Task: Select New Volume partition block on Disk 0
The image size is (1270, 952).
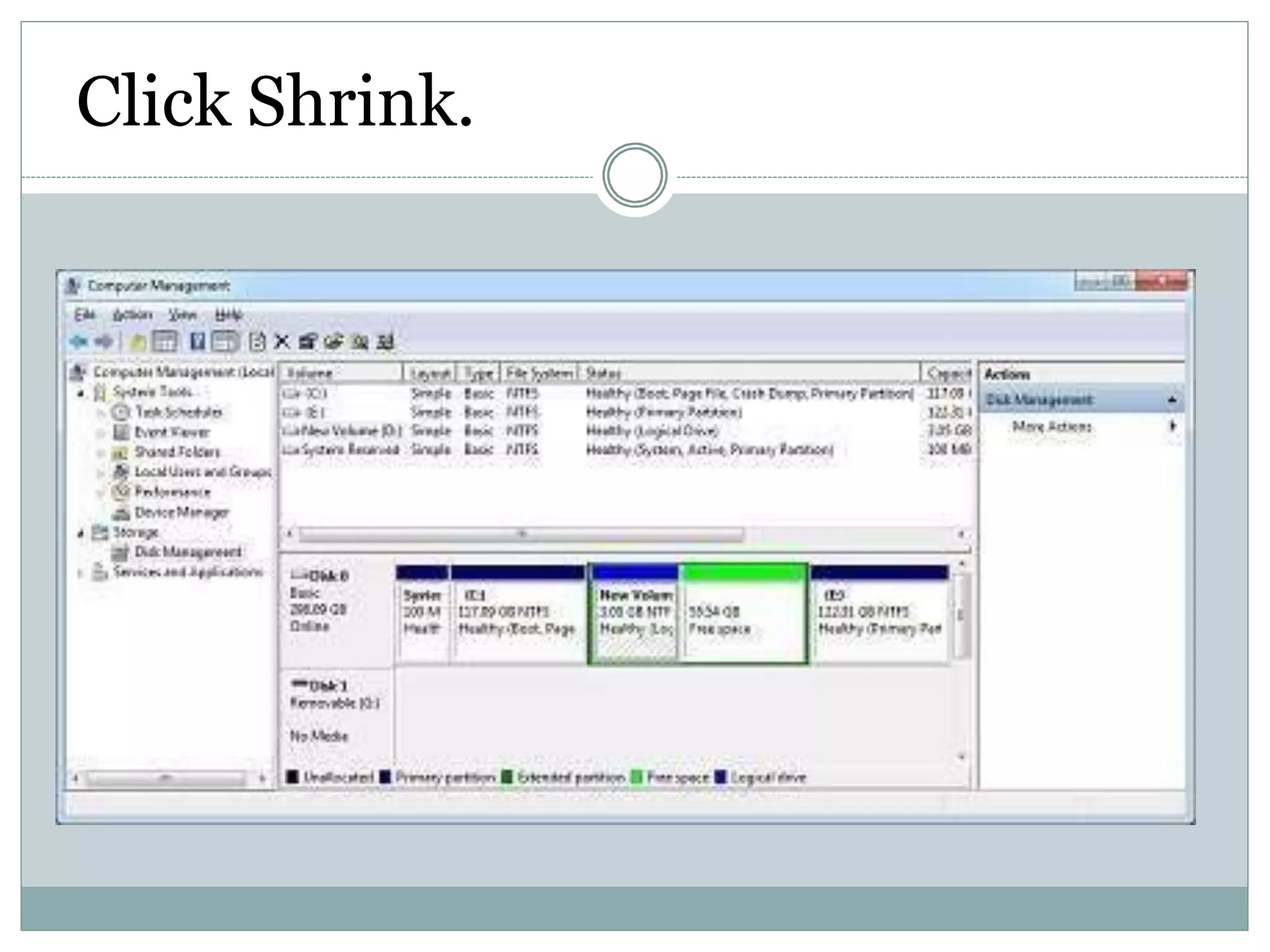Action: click(x=635, y=614)
